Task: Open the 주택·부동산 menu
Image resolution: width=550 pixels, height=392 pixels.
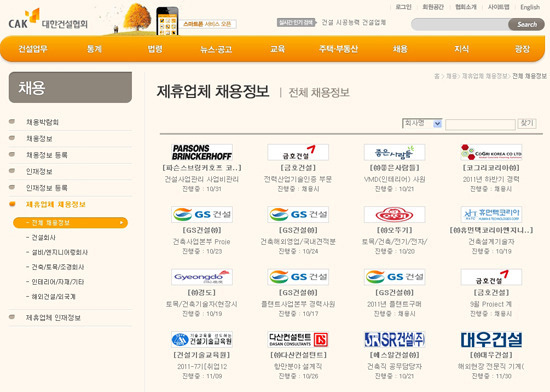Action: pyautogui.click(x=338, y=49)
